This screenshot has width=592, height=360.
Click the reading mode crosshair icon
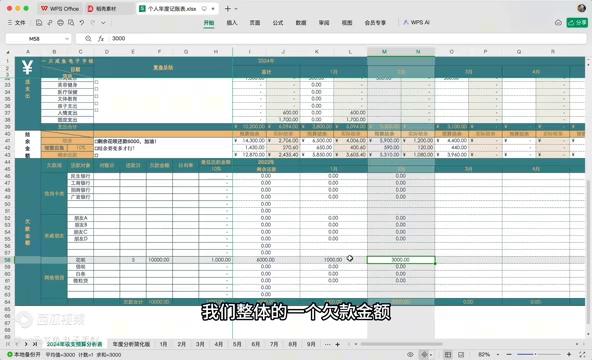point(424,355)
